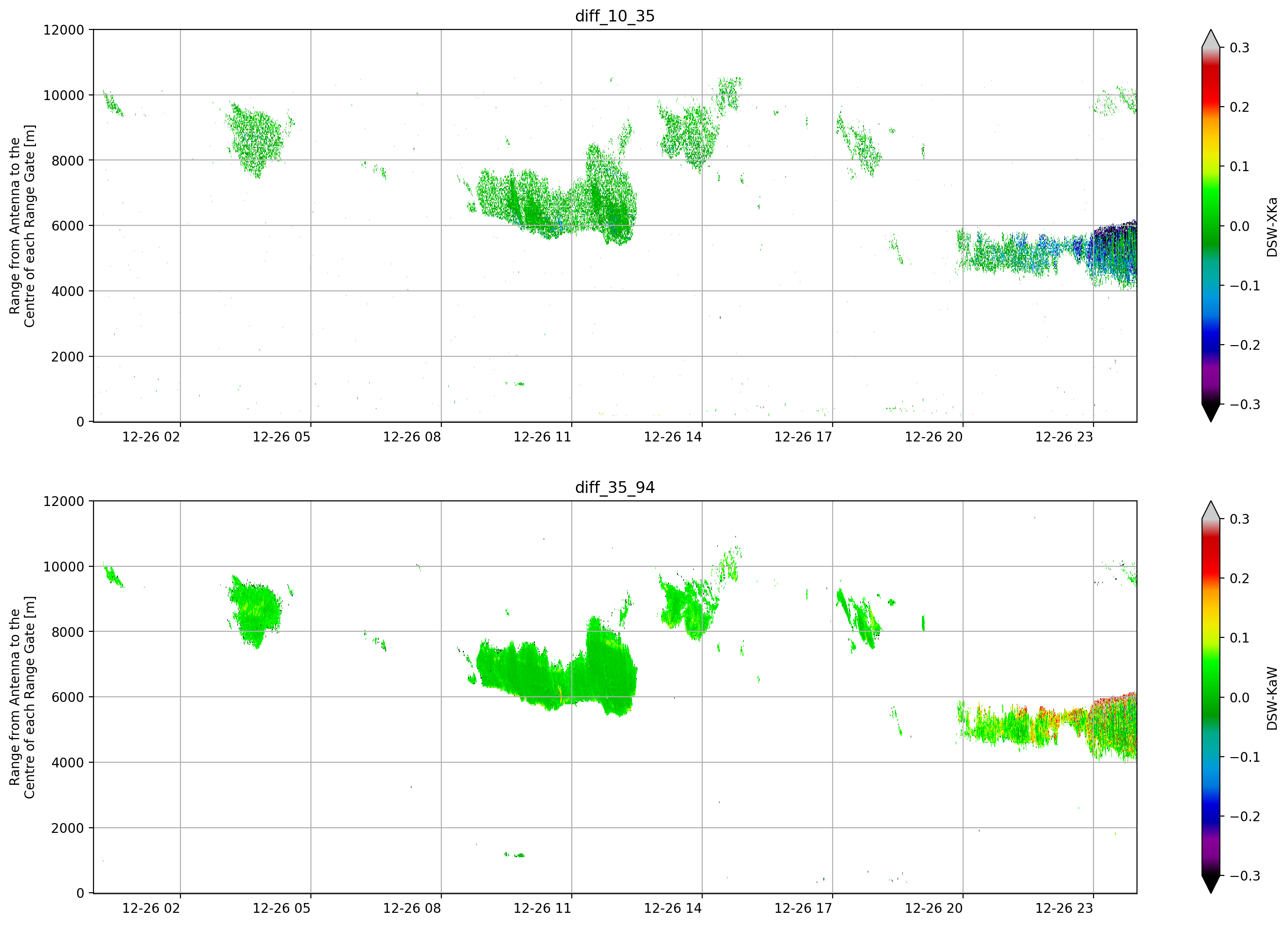Click the diff_10_35 plot title
1288x925 pixels.
[614, 16]
